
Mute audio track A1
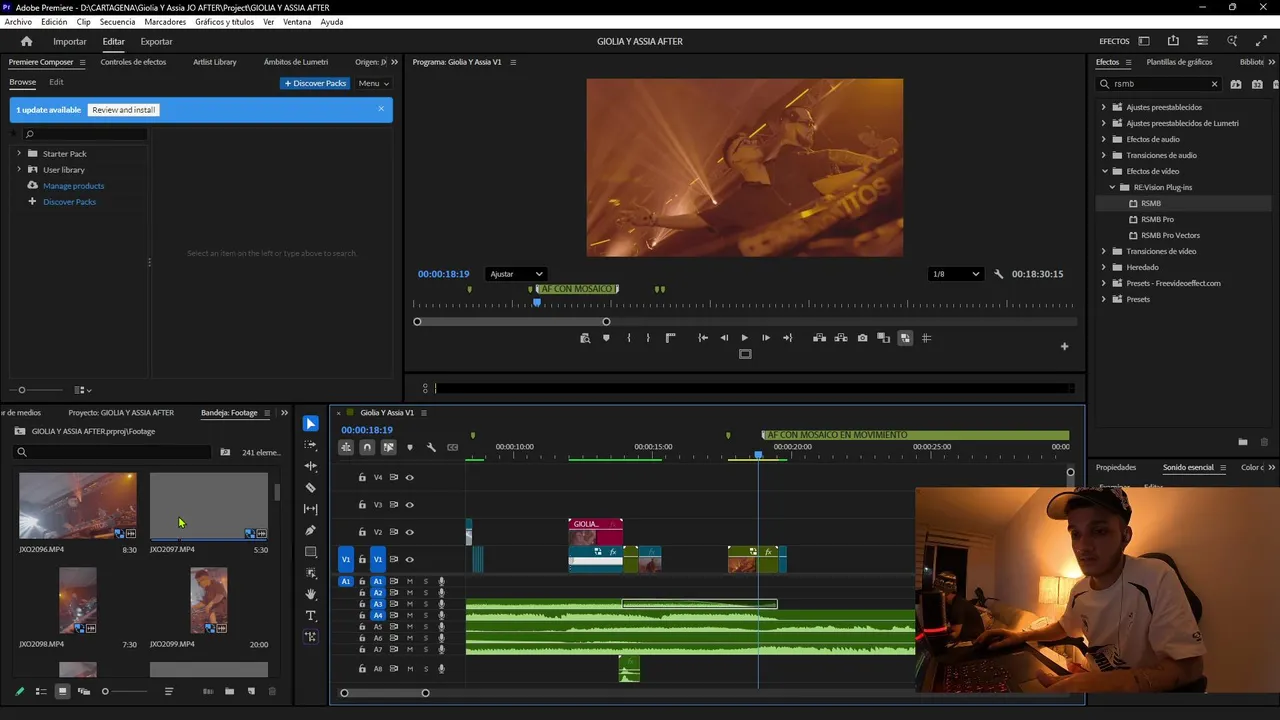(x=409, y=581)
